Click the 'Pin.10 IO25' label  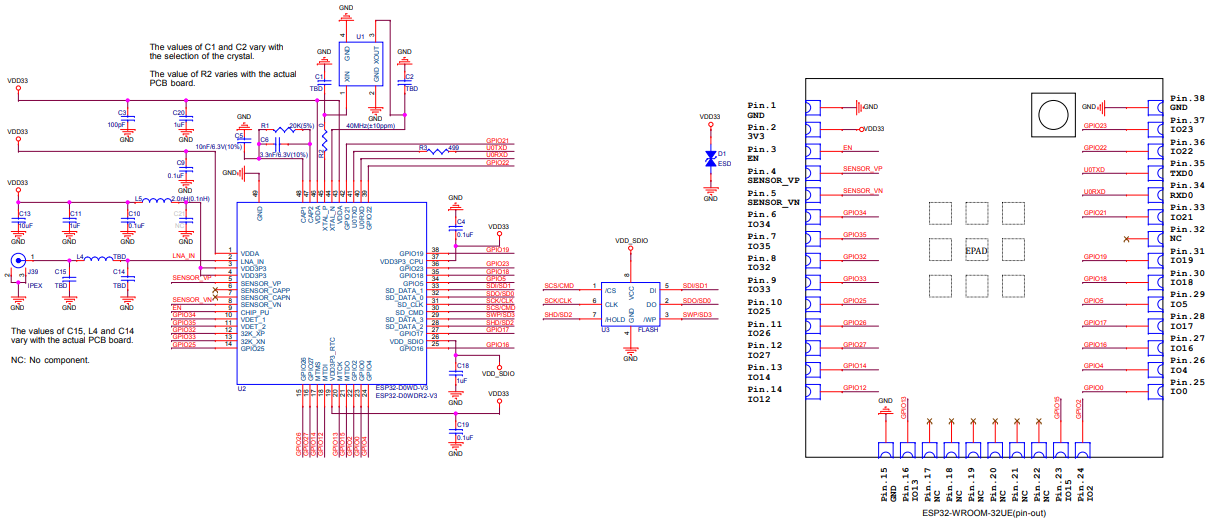(764, 307)
